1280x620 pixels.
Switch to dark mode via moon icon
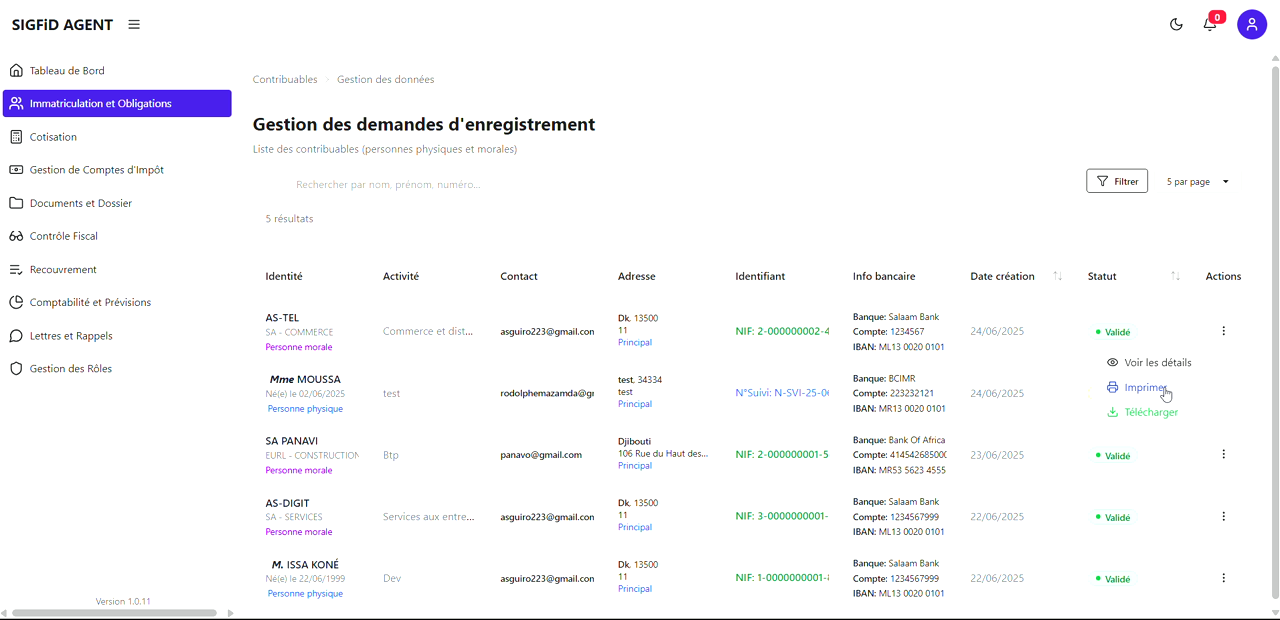pos(1176,25)
